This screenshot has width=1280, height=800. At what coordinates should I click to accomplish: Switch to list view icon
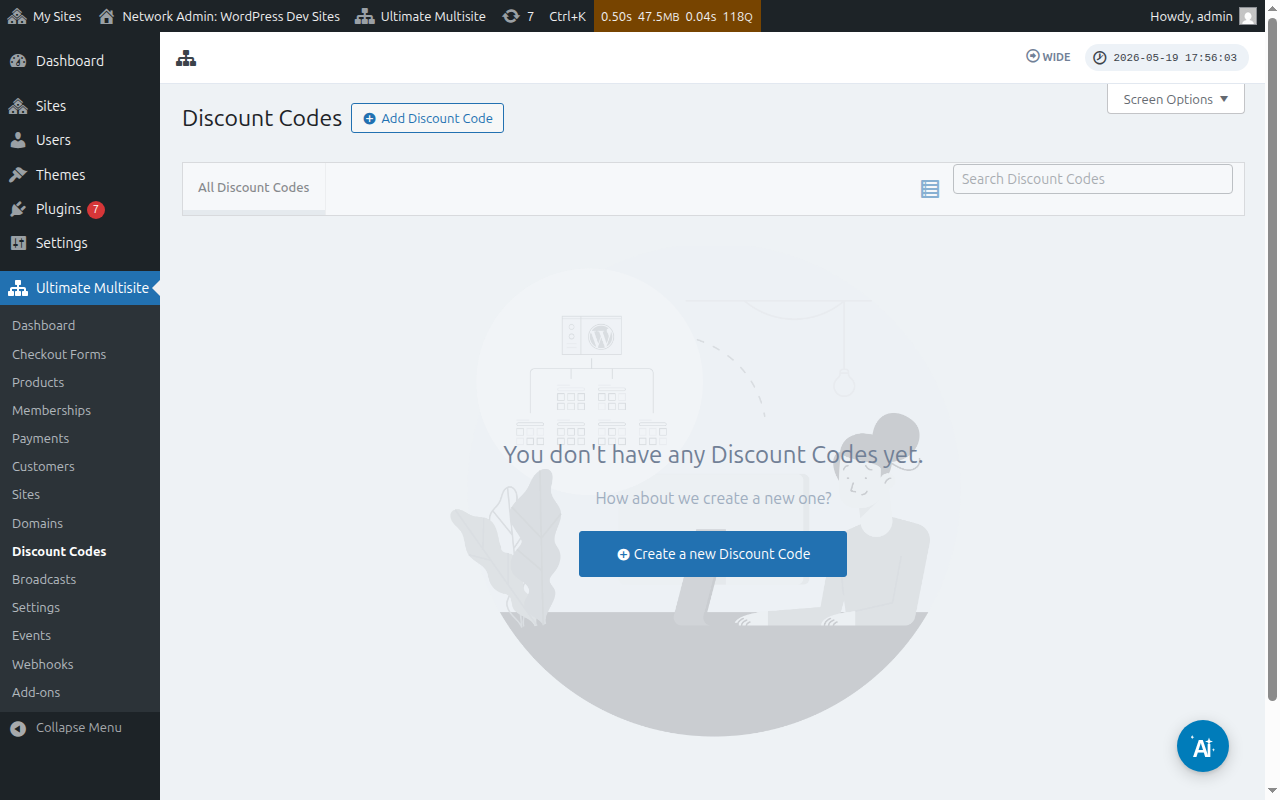pyautogui.click(x=930, y=189)
